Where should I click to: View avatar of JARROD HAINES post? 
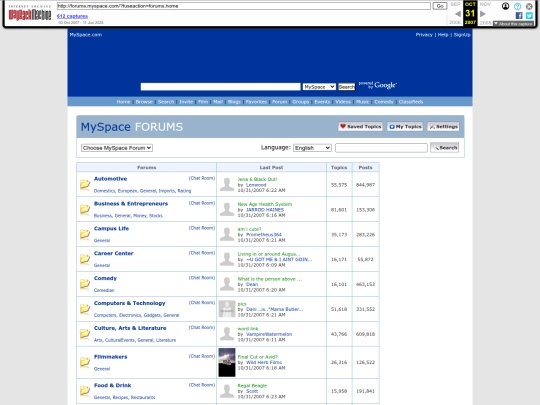pyautogui.click(x=227, y=209)
